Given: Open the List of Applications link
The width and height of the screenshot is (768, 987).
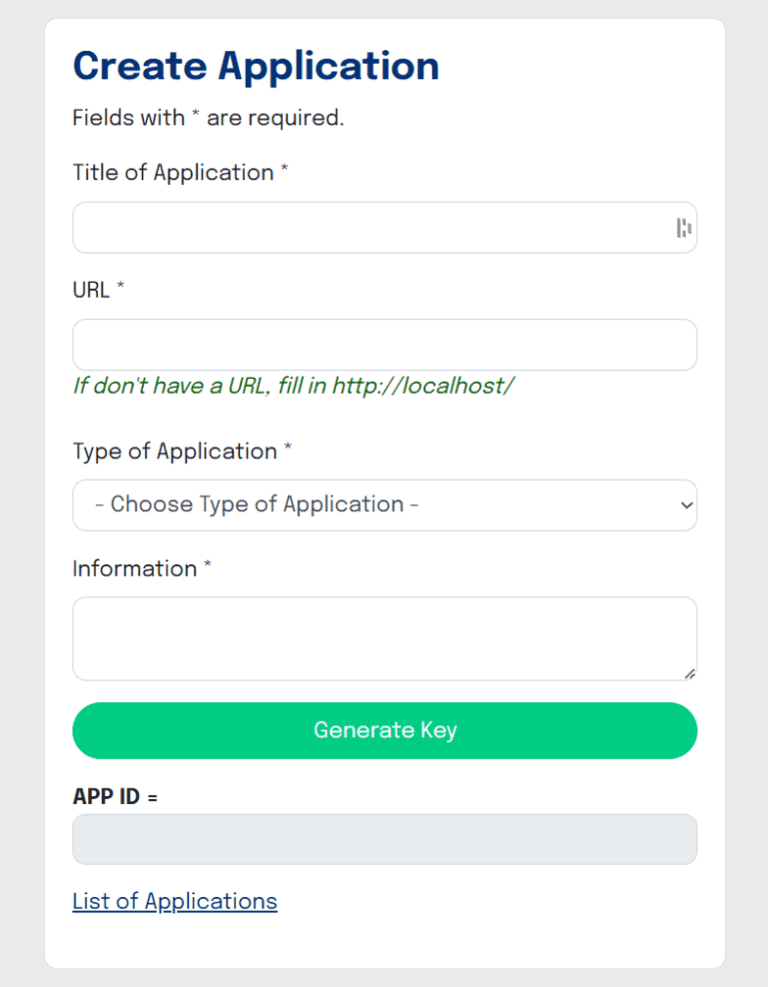Looking at the screenshot, I should coord(174,901).
